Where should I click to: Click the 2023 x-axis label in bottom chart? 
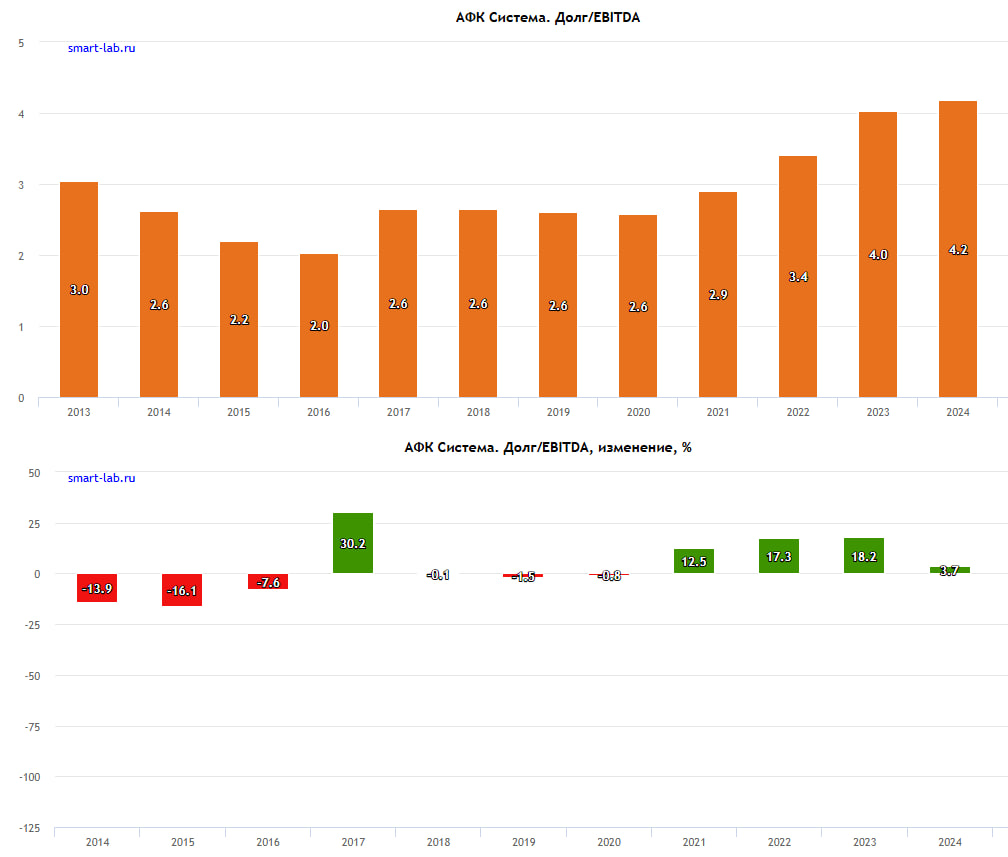click(x=865, y=842)
